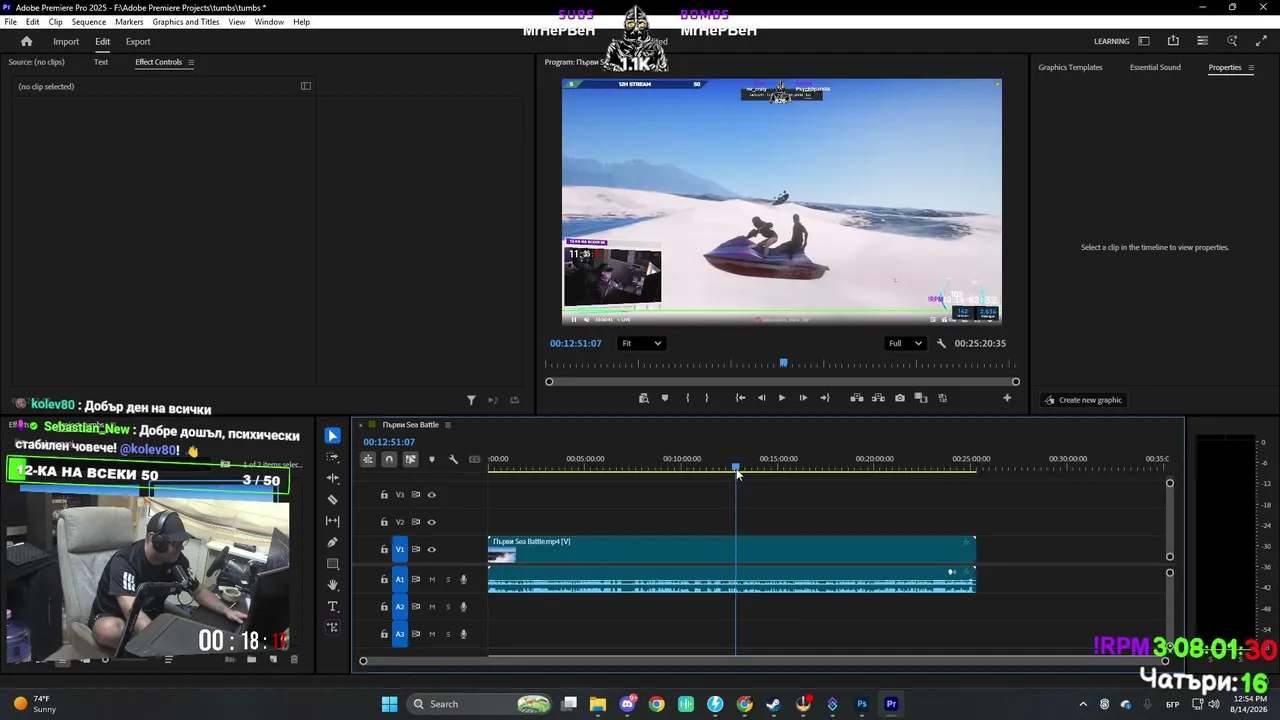Open the Properties panel menu

click(x=1250, y=68)
